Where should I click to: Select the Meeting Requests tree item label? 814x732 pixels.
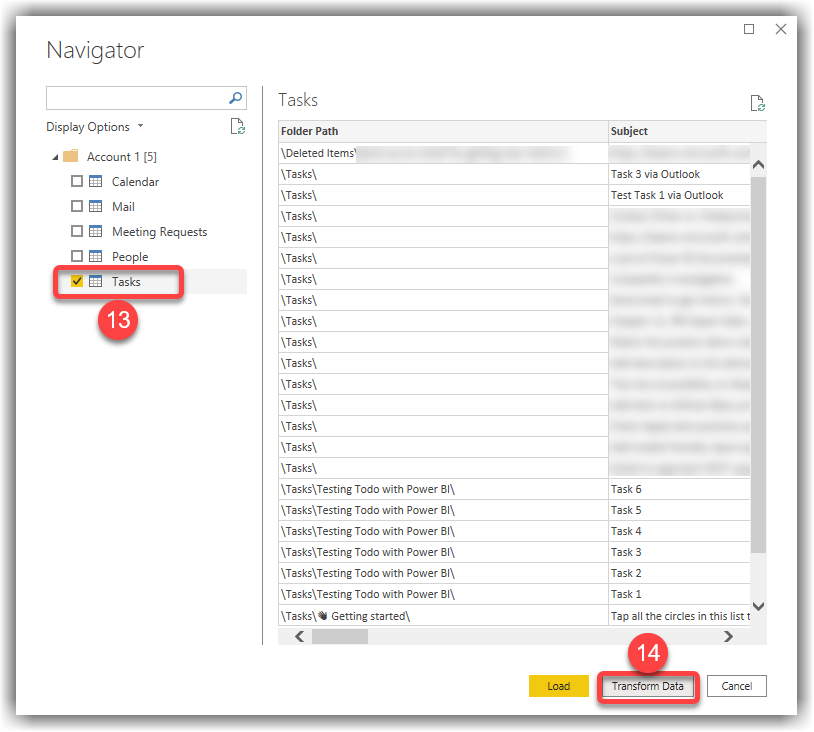(159, 232)
